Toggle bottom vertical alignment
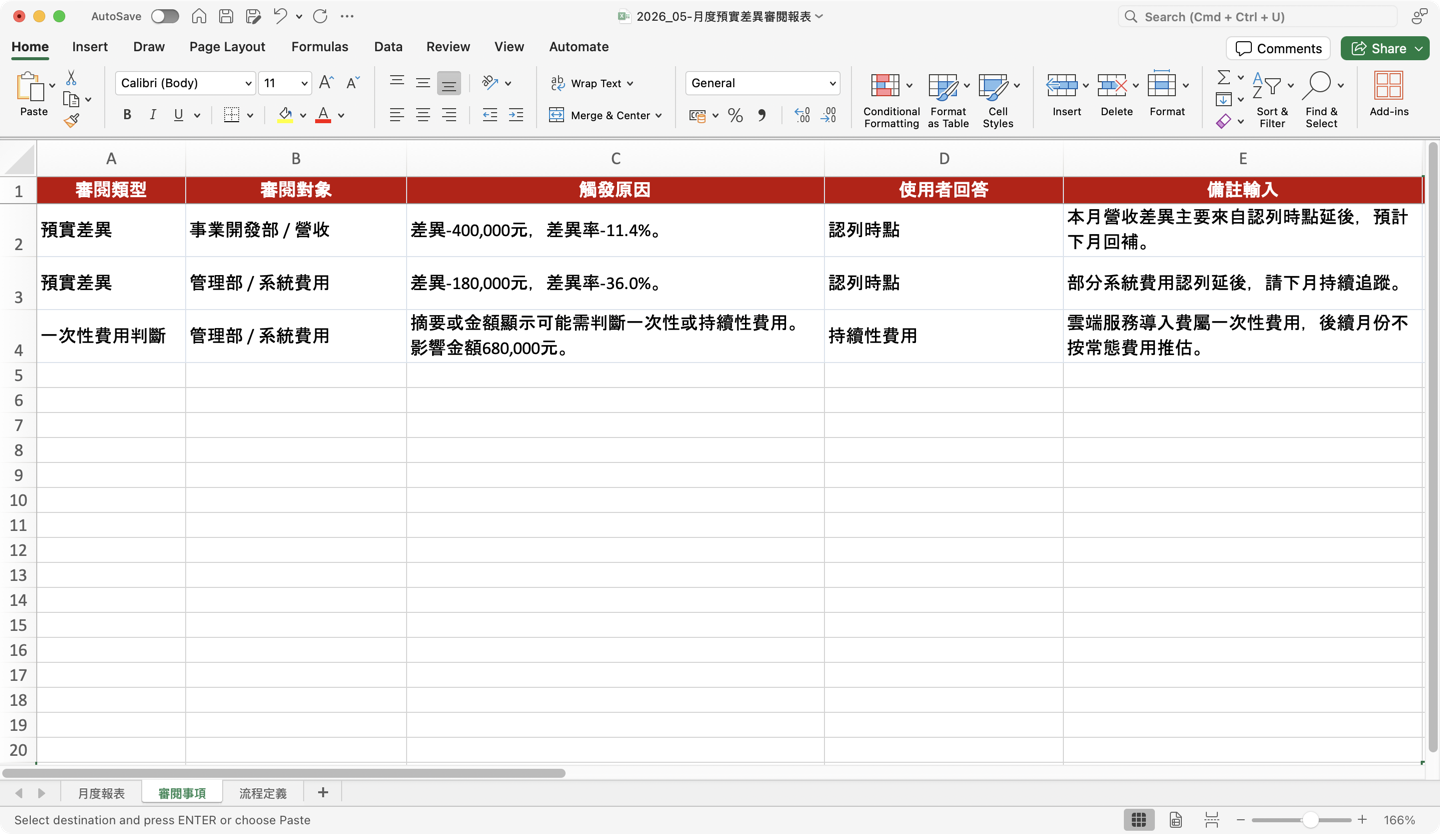1440x834 pixels. (449, 83)
